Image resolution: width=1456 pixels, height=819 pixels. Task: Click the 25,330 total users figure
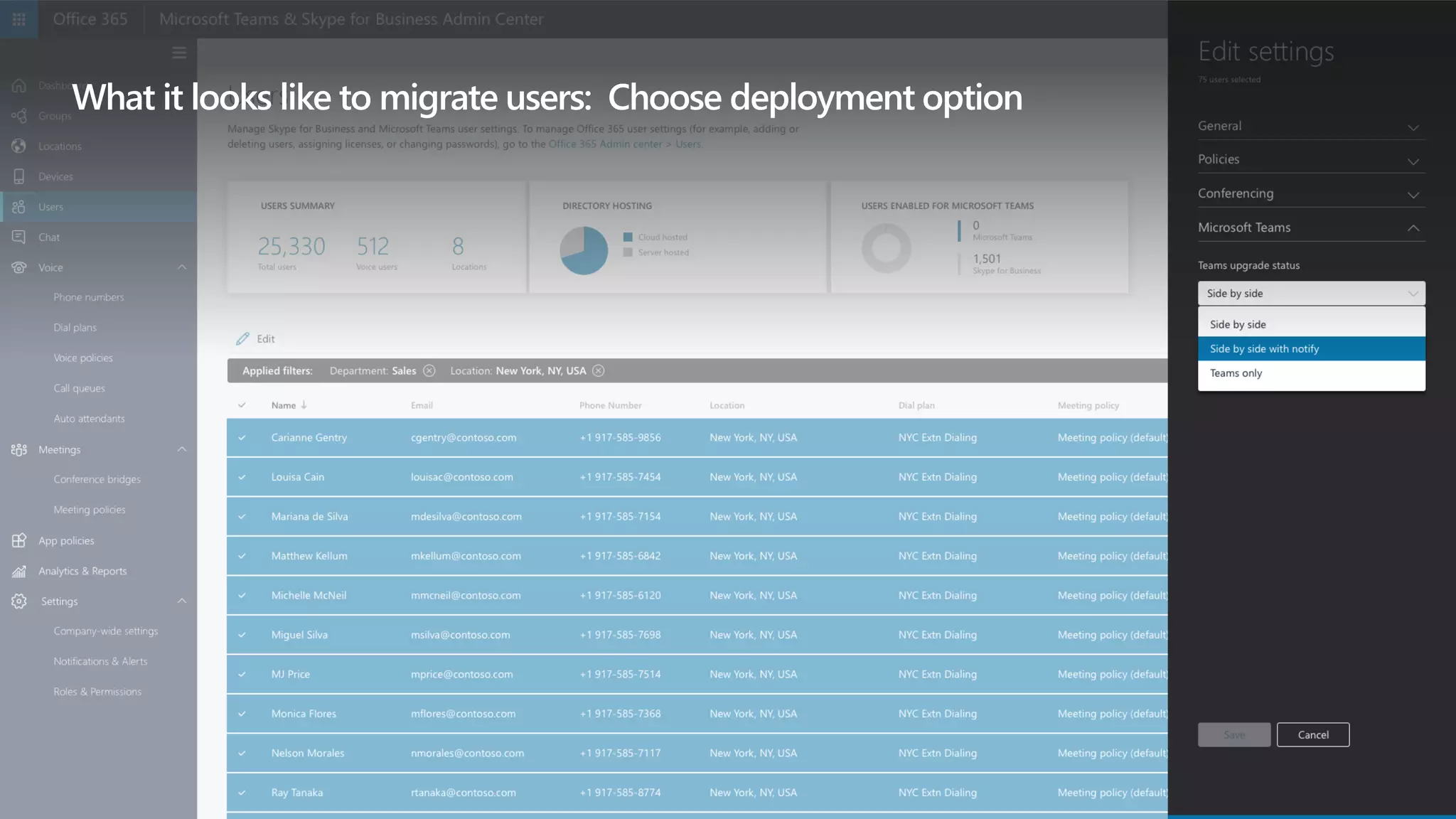[x=291, y=247]
